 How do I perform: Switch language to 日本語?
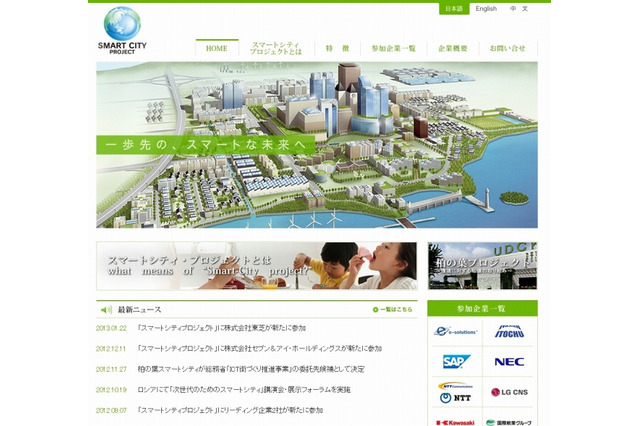454,9
